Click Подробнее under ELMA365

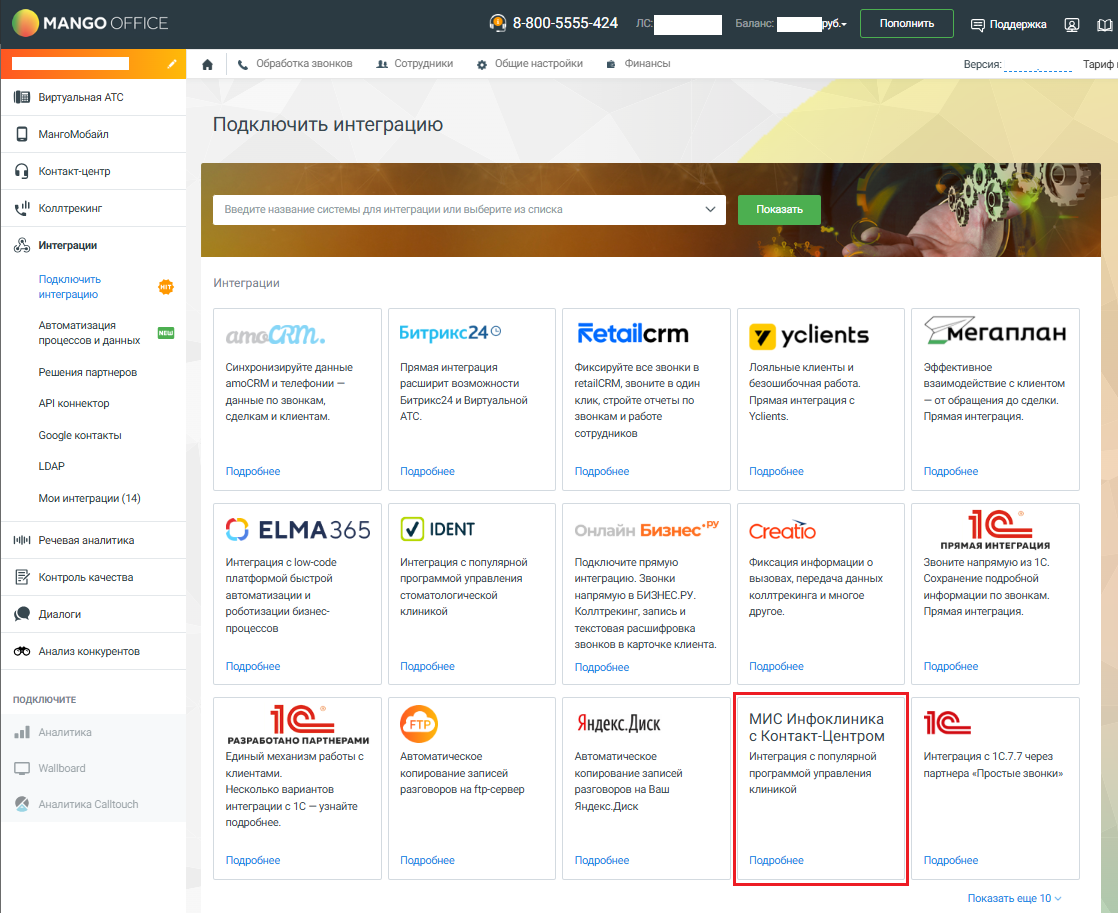[253, 666]
